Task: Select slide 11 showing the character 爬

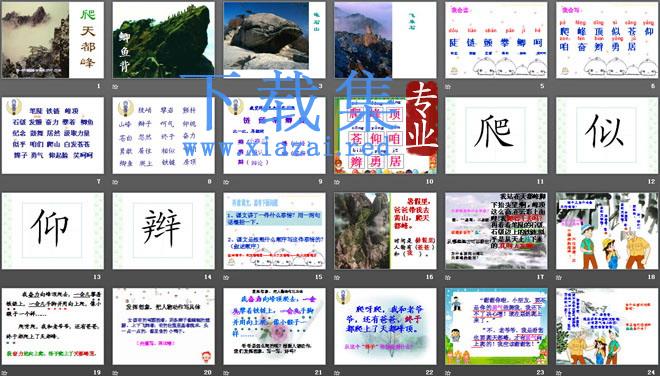Action: click(x=496, y=136)
